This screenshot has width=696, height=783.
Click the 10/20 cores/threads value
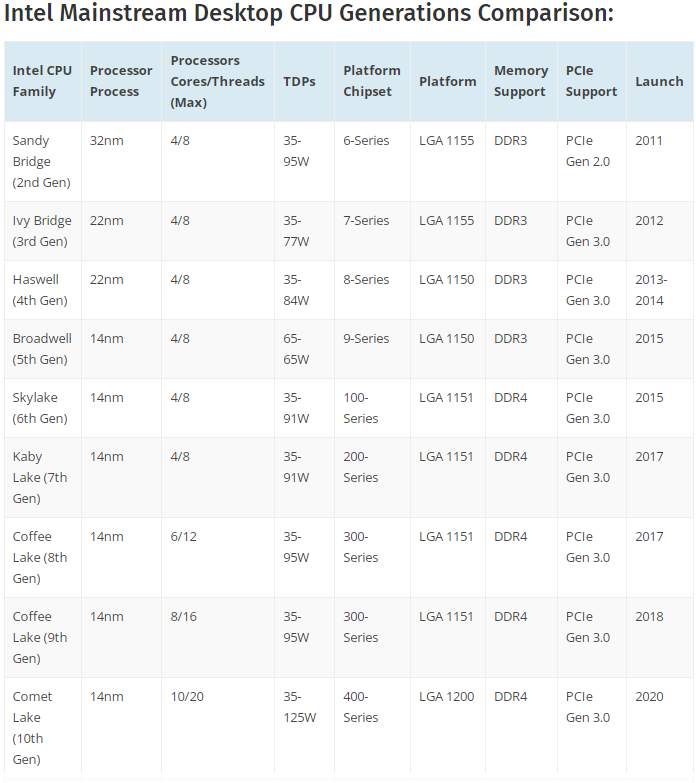point(187,697)
